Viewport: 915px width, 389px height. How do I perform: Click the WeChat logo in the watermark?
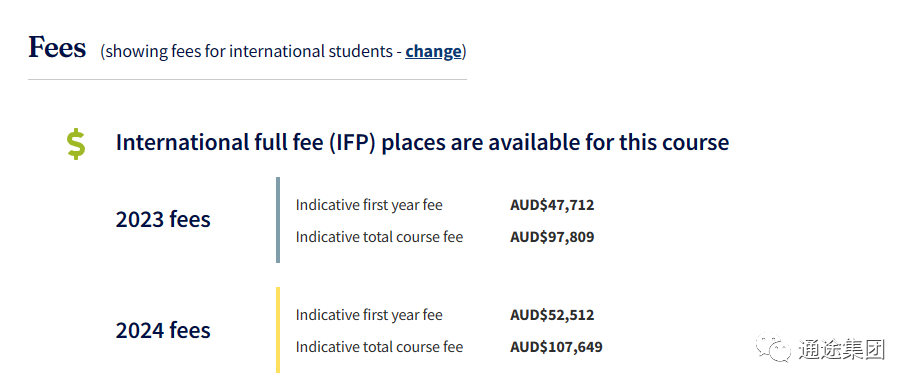(773, 348)
